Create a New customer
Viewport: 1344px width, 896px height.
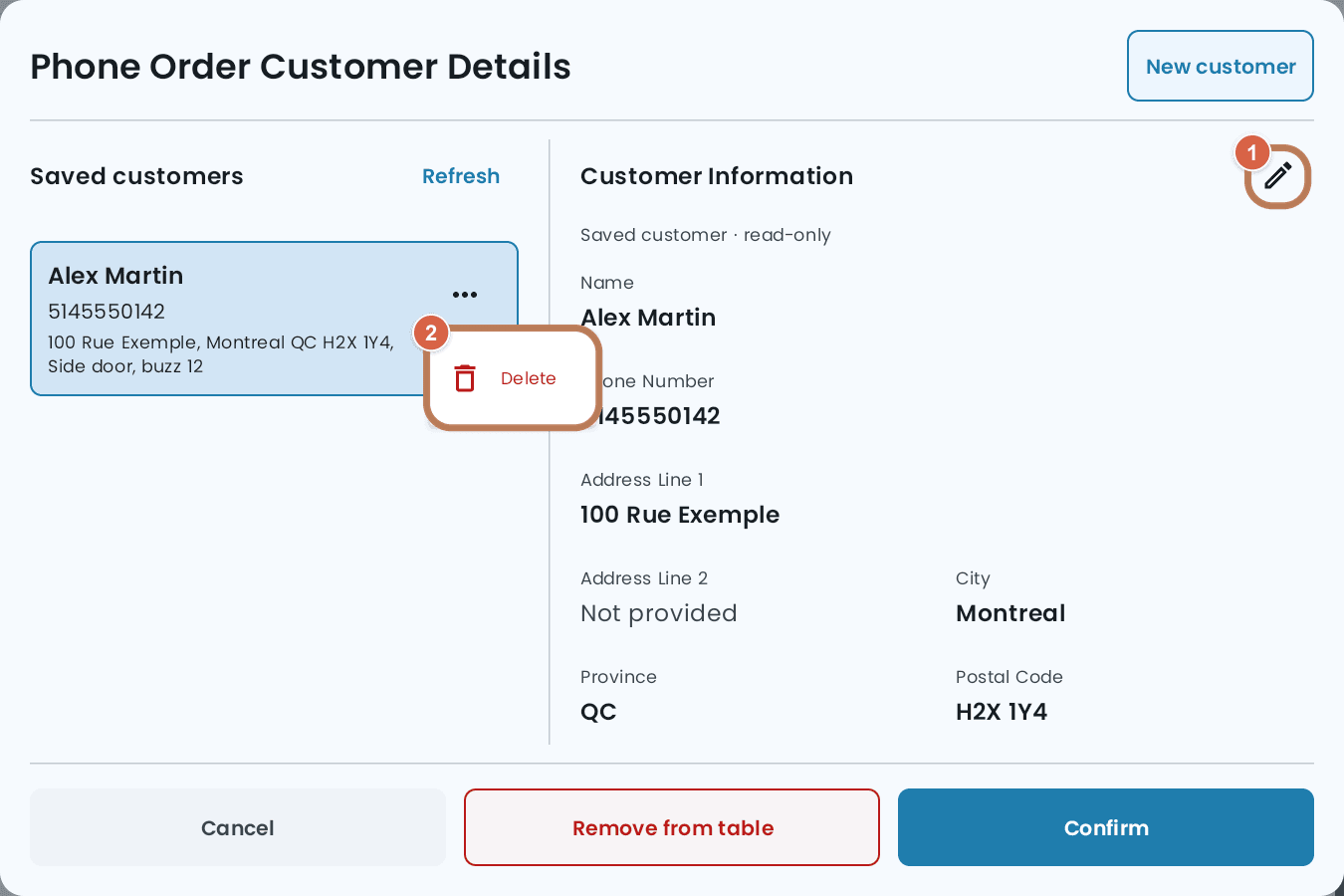[1221, 66]
